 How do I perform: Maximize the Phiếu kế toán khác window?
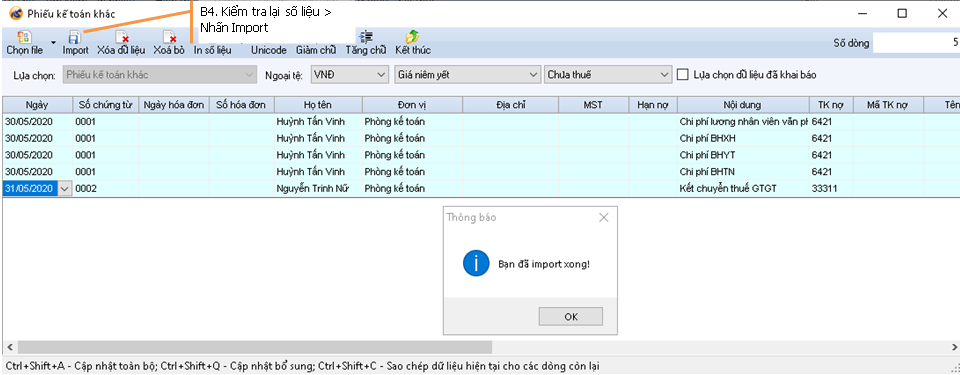(x=902, y=13)
